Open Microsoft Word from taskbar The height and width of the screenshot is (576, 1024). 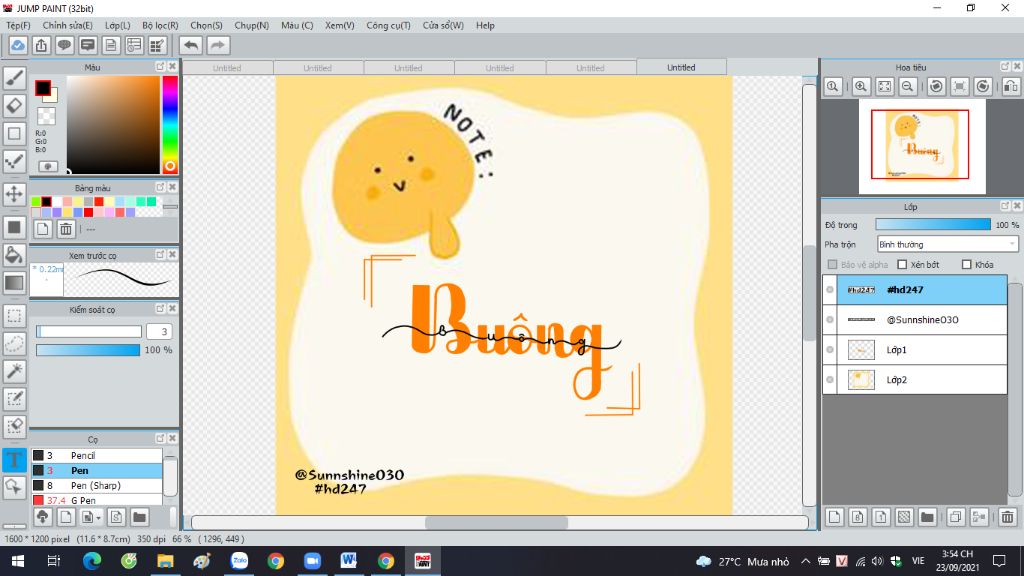coord(349,561)
